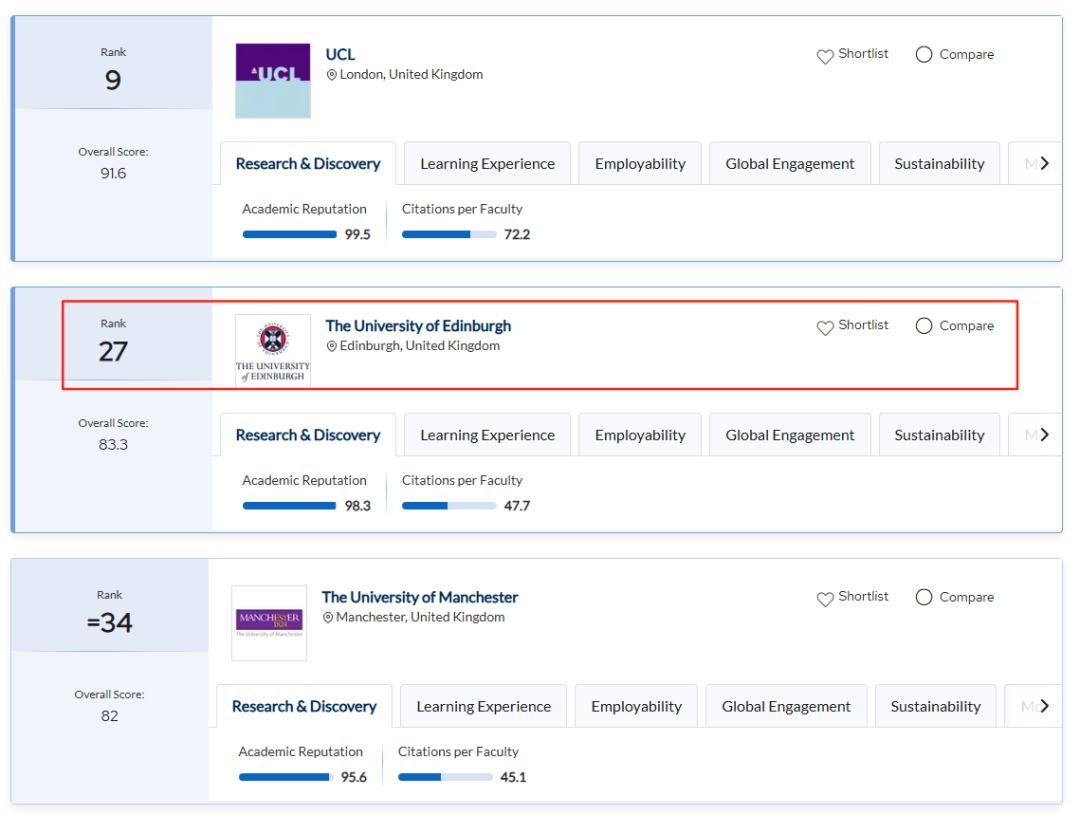Viewport: 1080px width, 815px height.
Task: Click Edinburgh's overall score 83.3
Action: (113, 445)
